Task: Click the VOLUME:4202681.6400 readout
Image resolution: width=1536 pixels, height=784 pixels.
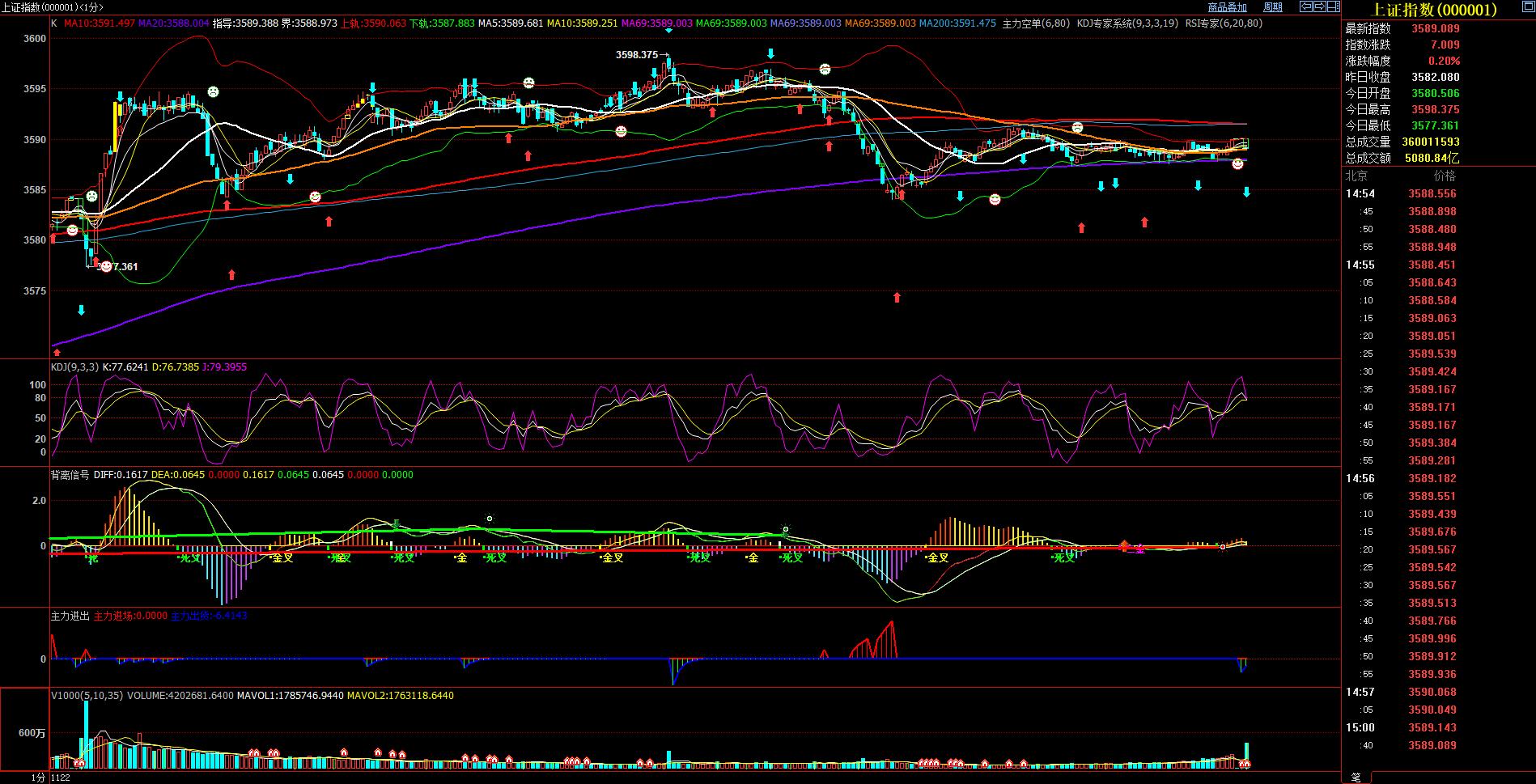Action: pyautogui.click(x=180, y=696)
